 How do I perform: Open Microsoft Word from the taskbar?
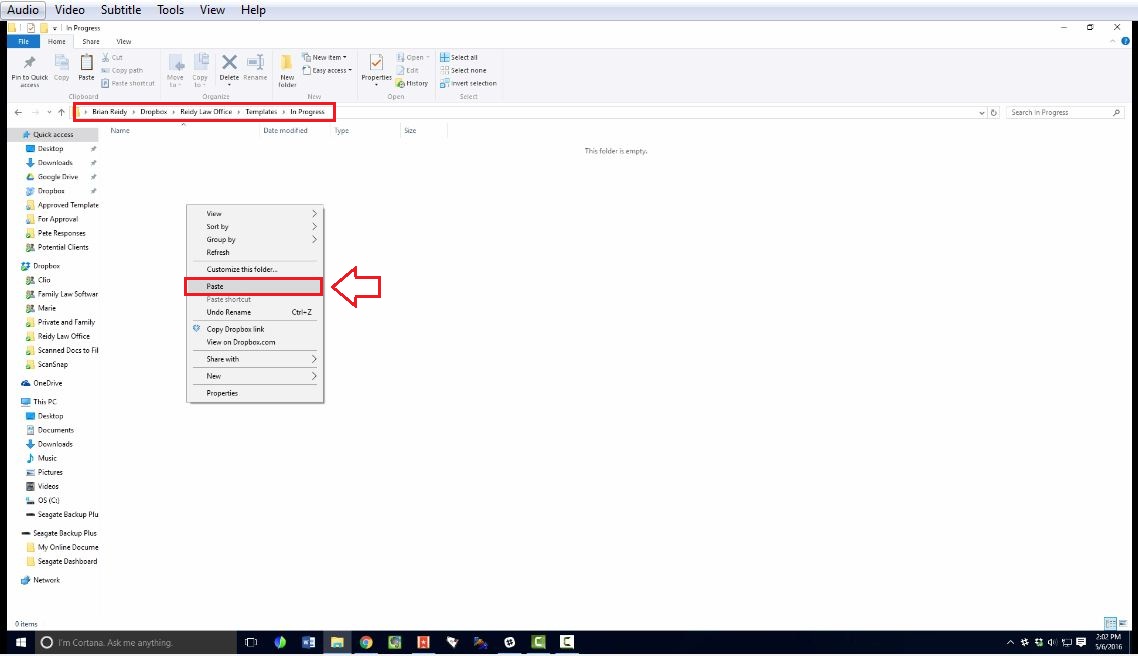pyautogui.click(x=308, y=642)
